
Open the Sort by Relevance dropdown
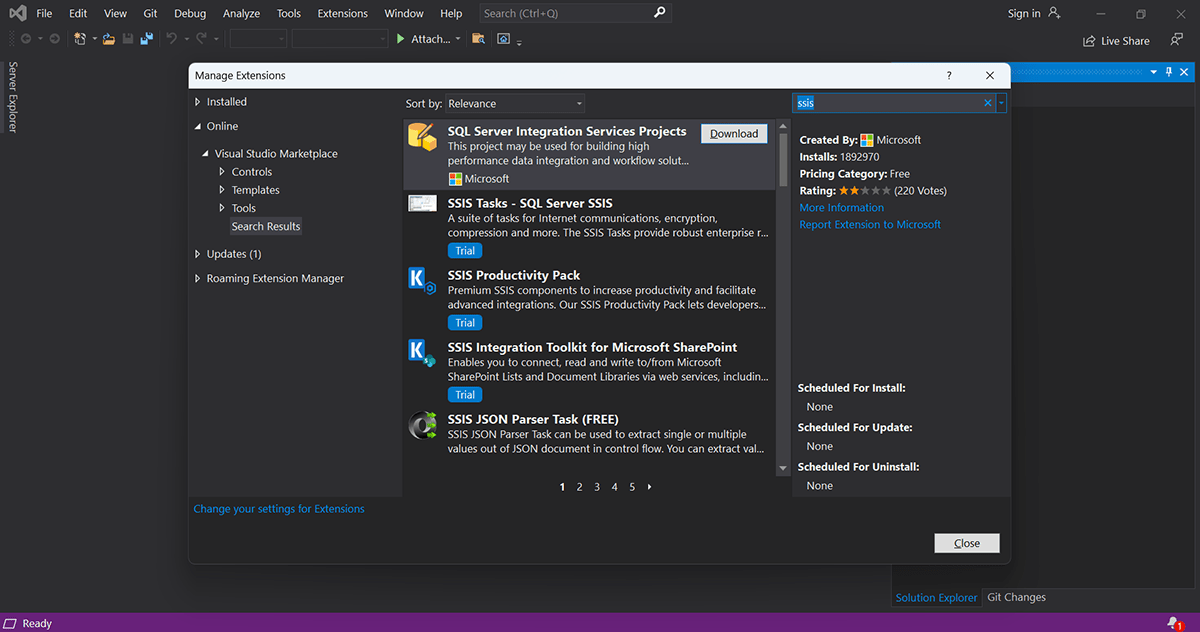(x=515, y=103)
